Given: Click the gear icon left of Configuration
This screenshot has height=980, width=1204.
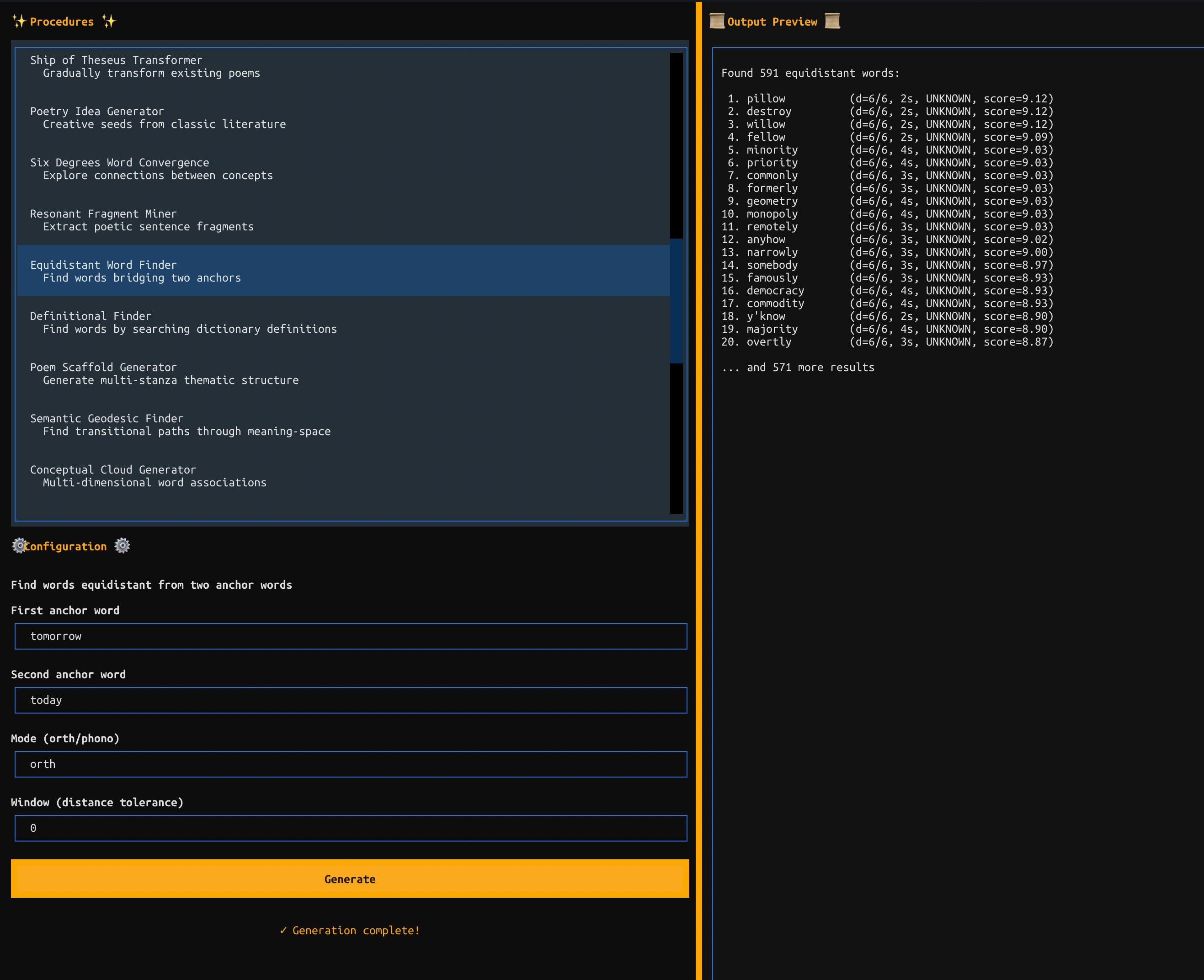Looking at the screenshot, I should 19,546.
